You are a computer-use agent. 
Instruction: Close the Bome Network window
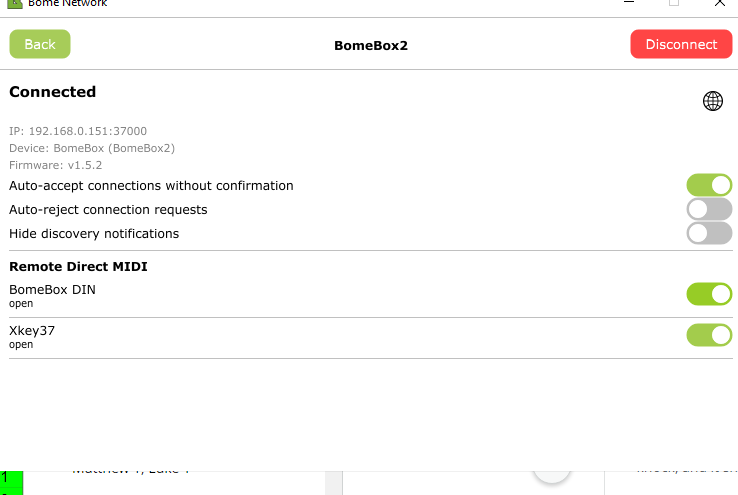[x=720, y=3]
